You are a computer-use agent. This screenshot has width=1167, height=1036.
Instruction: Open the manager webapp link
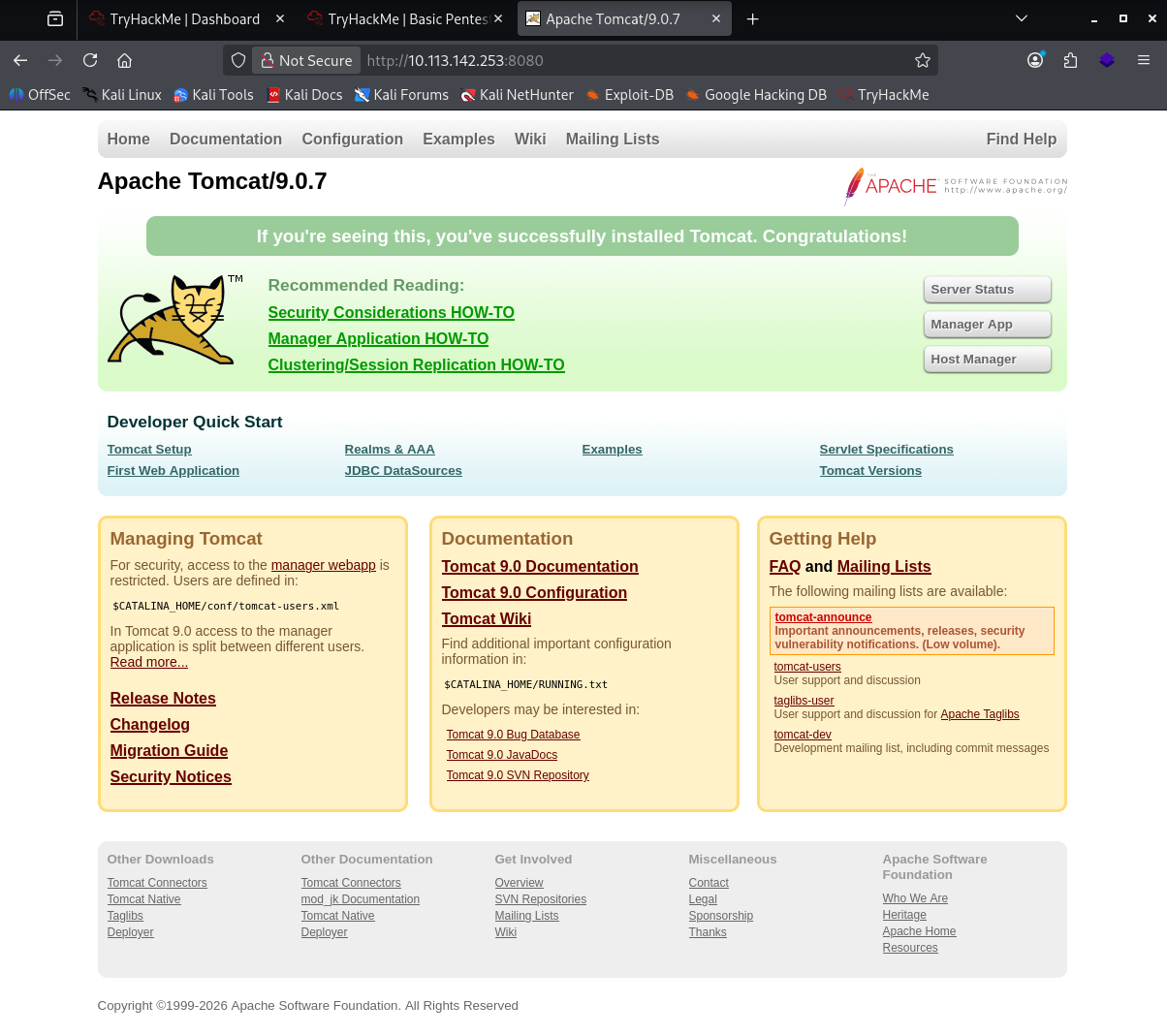[323, 565]
